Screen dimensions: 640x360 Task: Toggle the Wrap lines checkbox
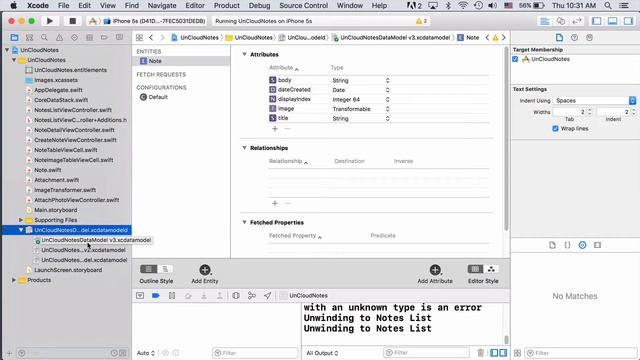(555, 129)
